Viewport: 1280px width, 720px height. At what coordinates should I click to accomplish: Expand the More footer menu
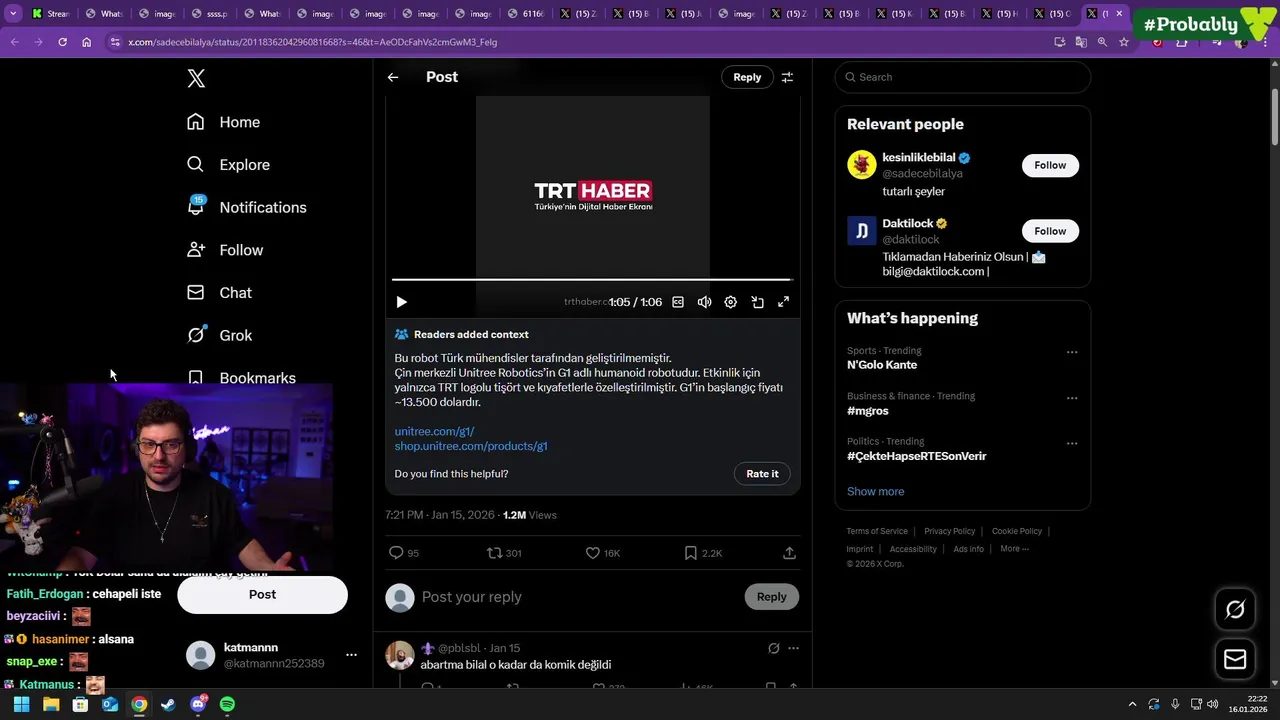pyautogui.click(x=1014, y=549)
